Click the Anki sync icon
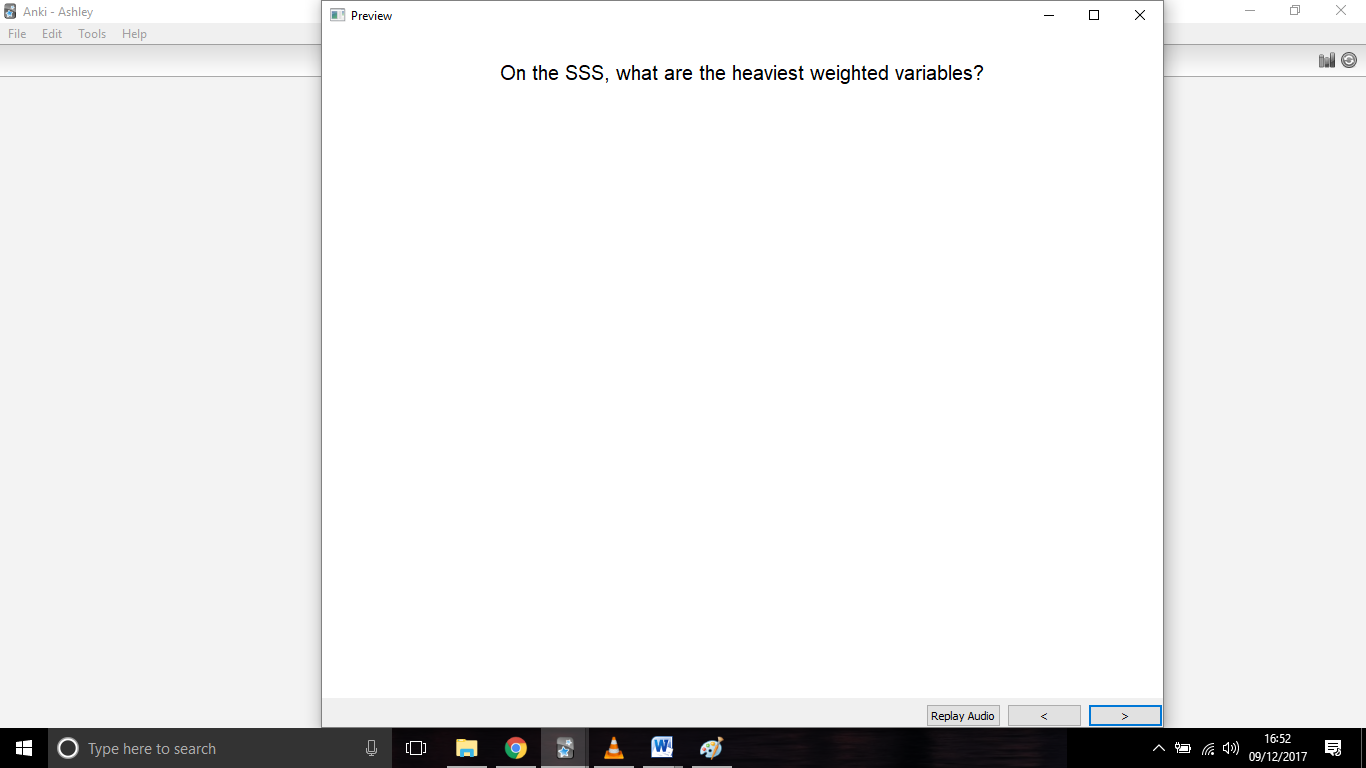 point(1349,60)
